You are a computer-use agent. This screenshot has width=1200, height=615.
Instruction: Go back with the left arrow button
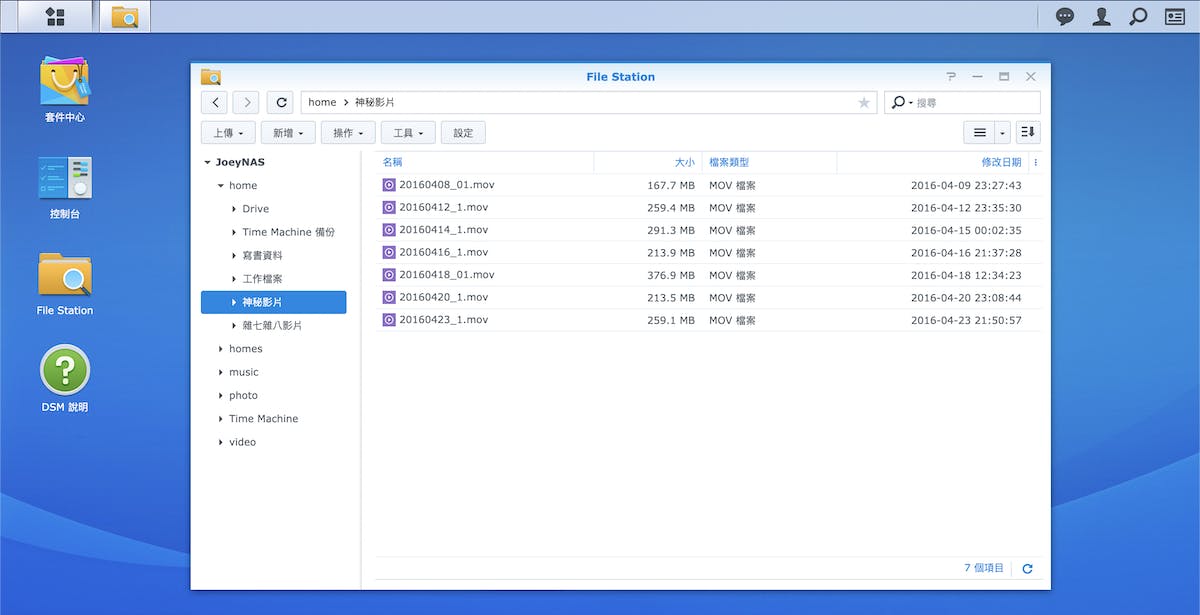point(214,102)
